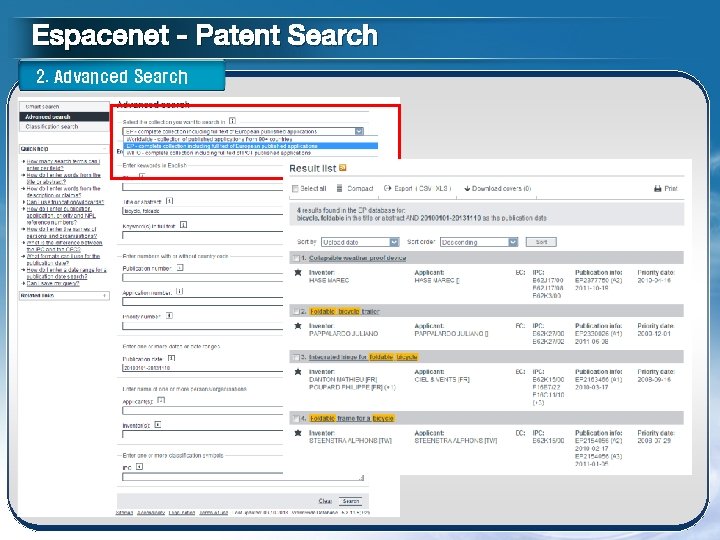Open info icon beside collection selection label

[232, 121]
